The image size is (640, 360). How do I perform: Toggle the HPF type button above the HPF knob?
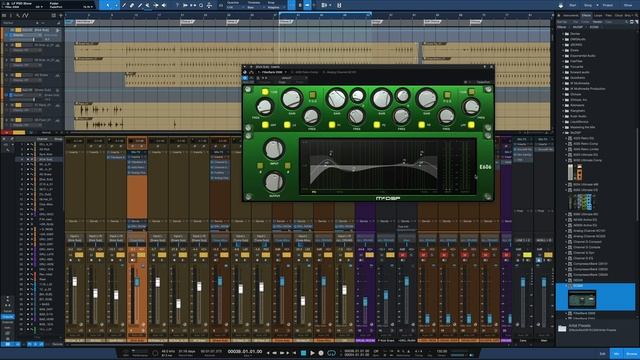point(265,92)
